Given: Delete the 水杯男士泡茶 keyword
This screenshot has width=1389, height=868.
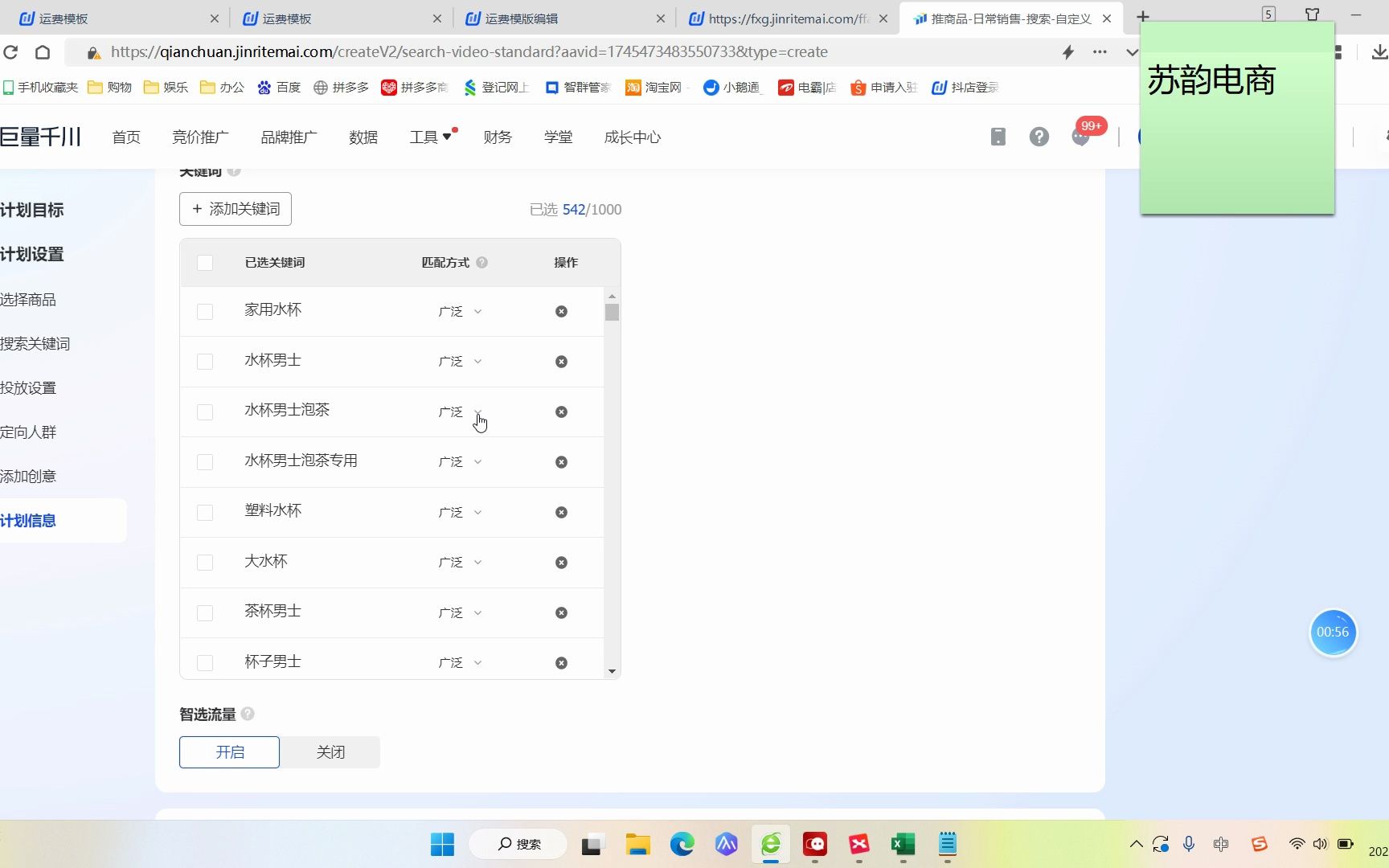Looking at the screenshot, I should tap(561, 411).
